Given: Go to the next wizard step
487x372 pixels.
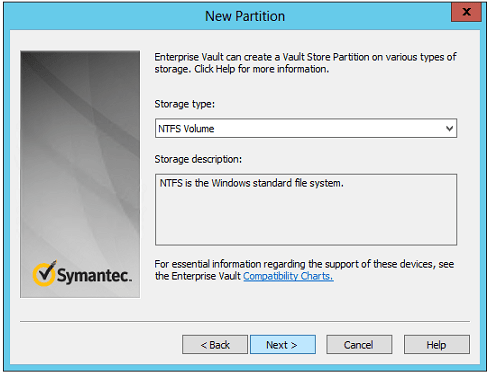Looking at the screenshot, I should point(283,345).
